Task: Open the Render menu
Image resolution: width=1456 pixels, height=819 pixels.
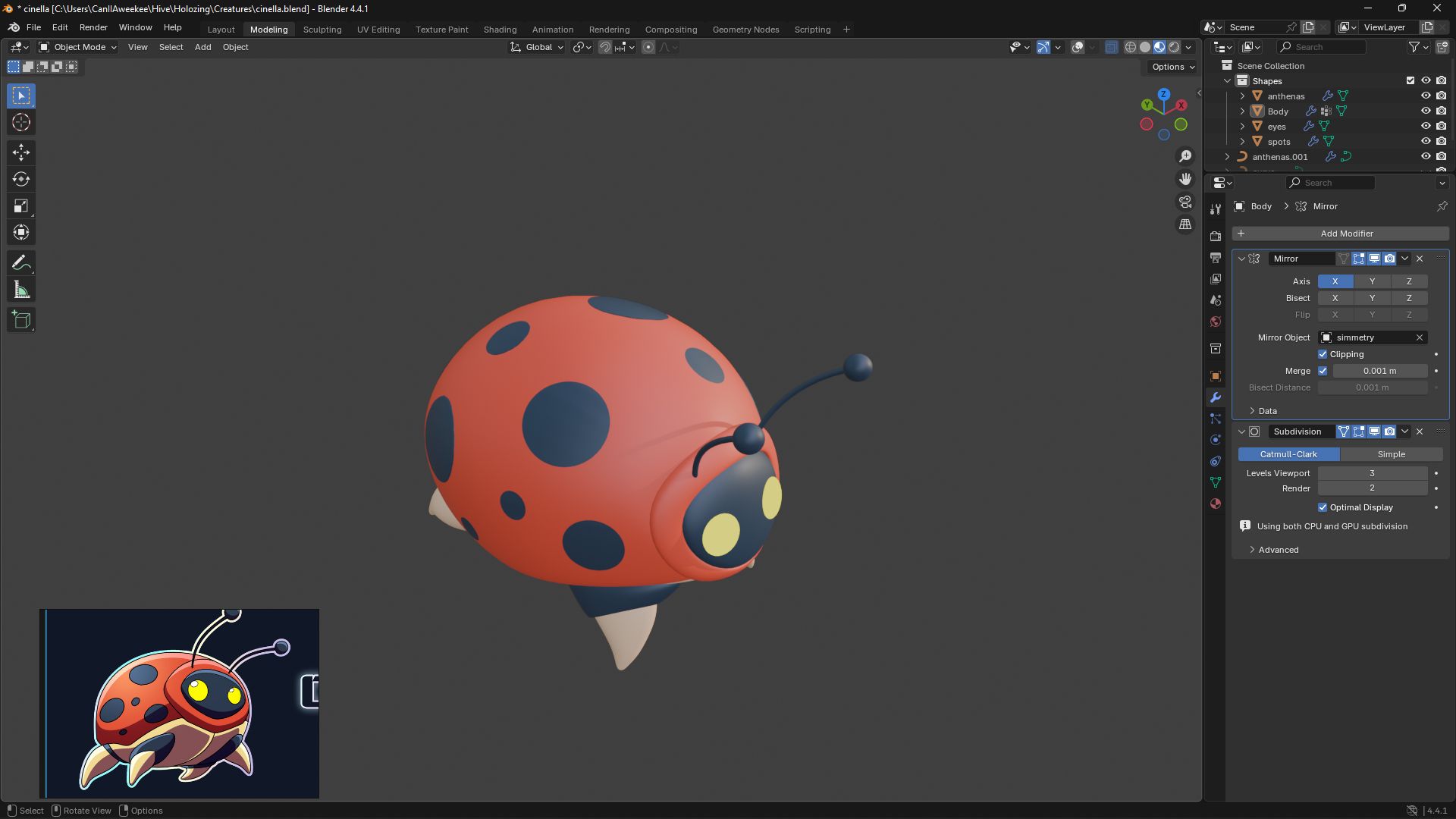Action: (93, 27)
